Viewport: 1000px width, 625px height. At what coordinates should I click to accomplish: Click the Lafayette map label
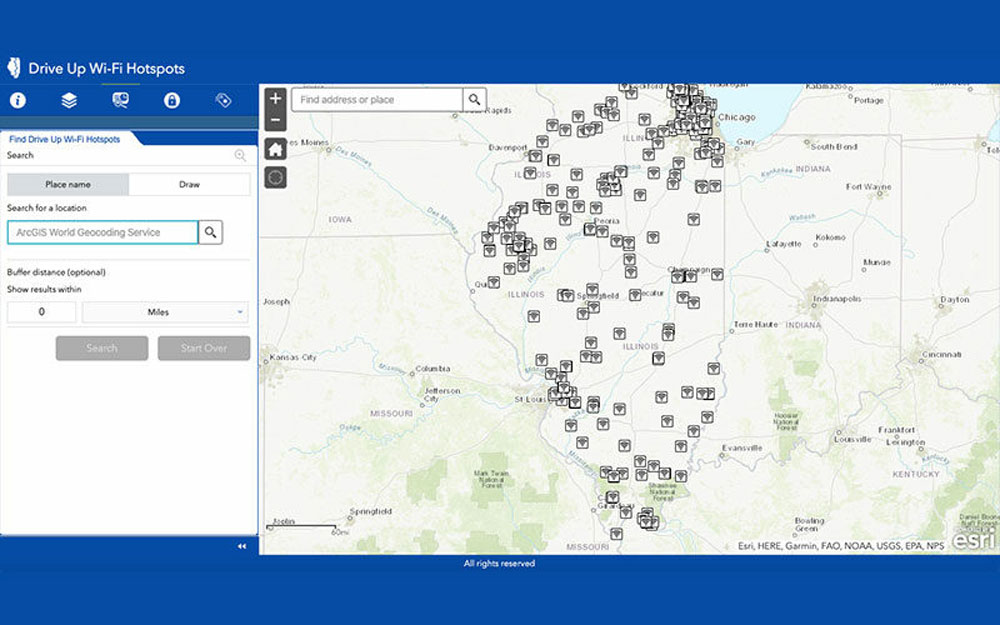pos(784,244)
